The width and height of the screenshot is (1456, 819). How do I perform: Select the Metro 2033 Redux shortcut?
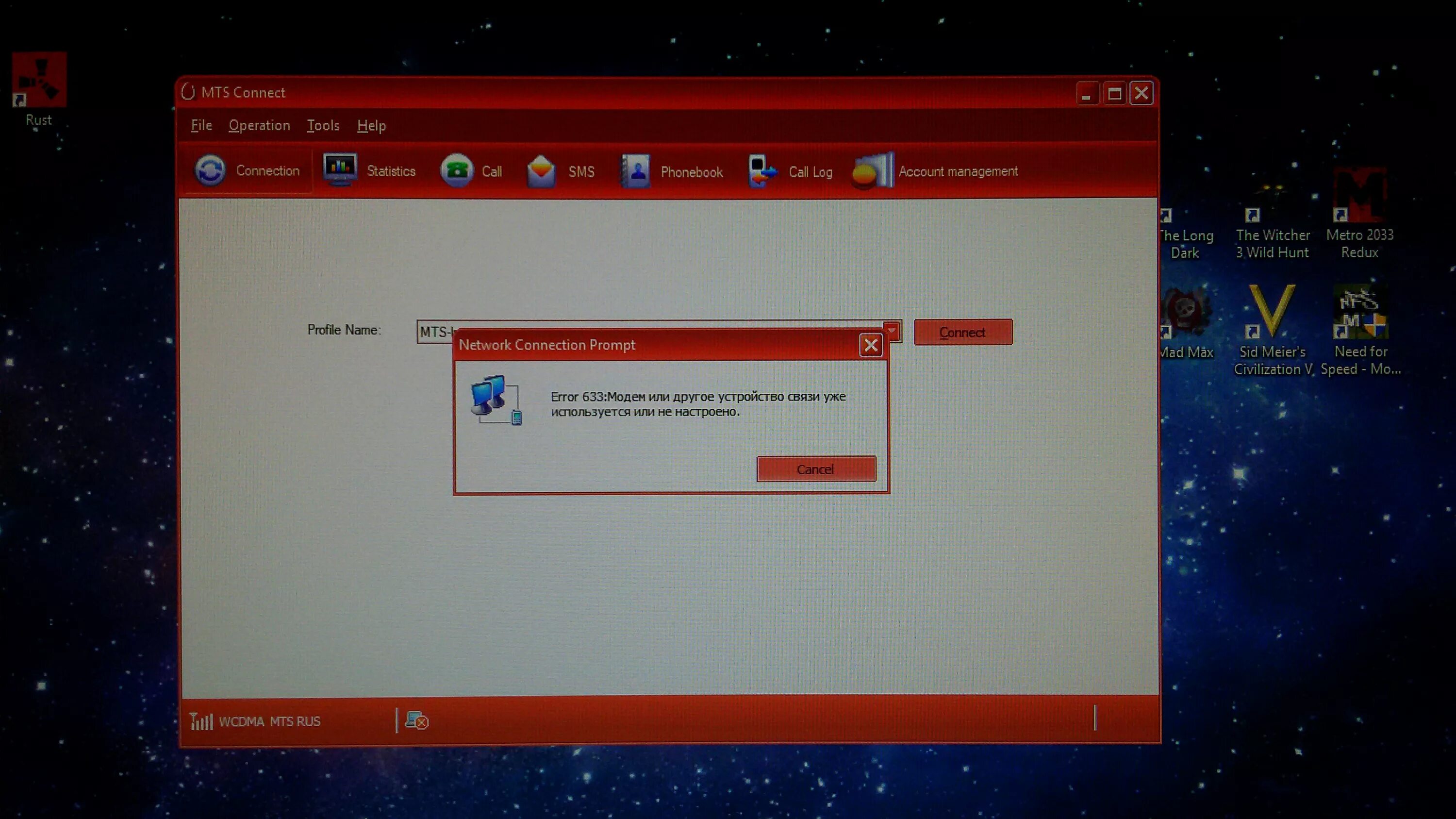(x=1359, y=214)
